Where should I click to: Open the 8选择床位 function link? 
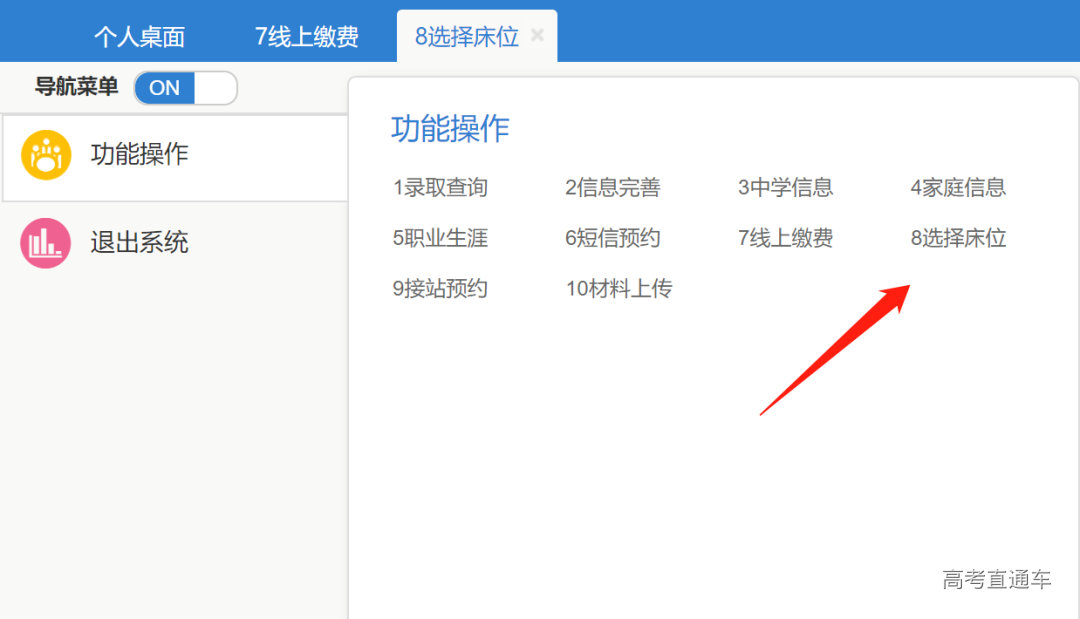pyautogui.click(x=957, y=238)
